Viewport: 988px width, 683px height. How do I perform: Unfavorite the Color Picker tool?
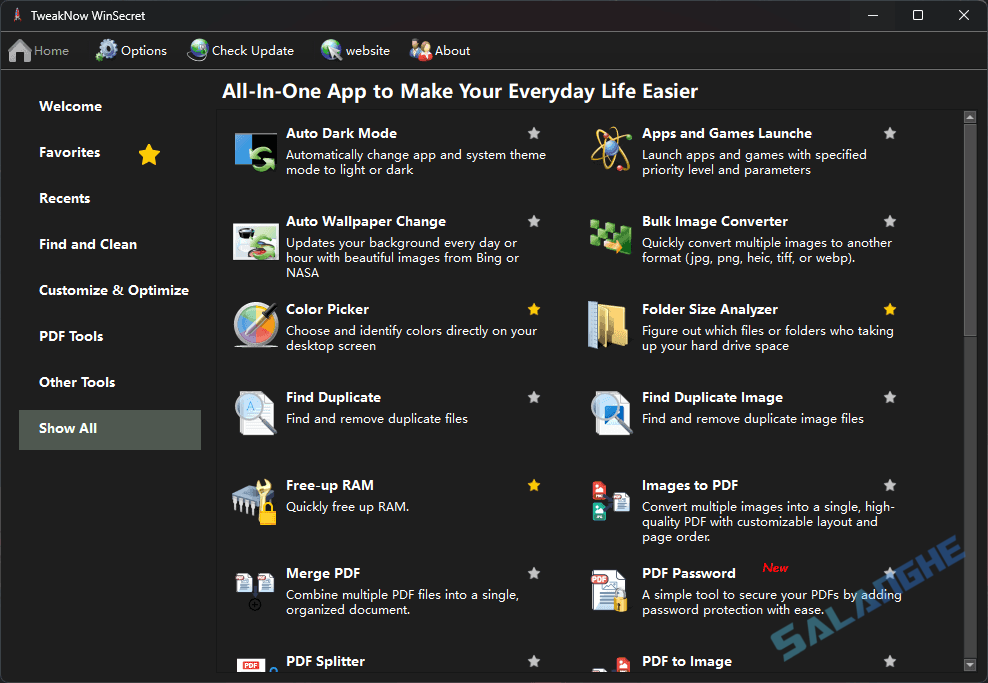coord(533,309)
